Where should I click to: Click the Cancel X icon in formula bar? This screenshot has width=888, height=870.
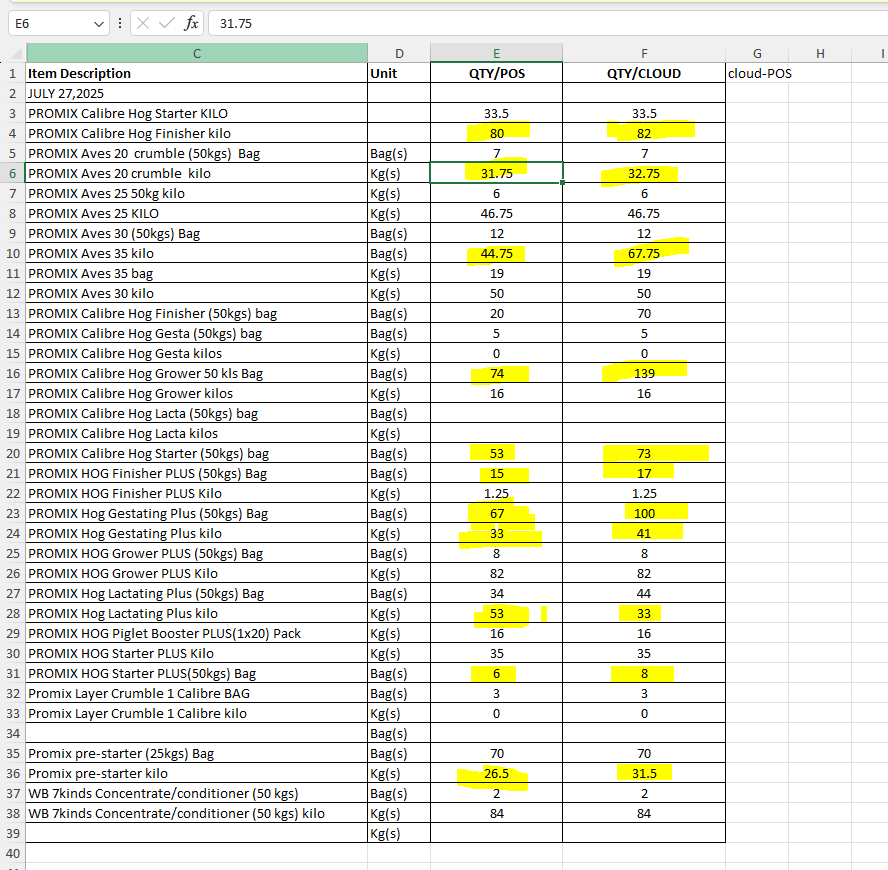144,23
